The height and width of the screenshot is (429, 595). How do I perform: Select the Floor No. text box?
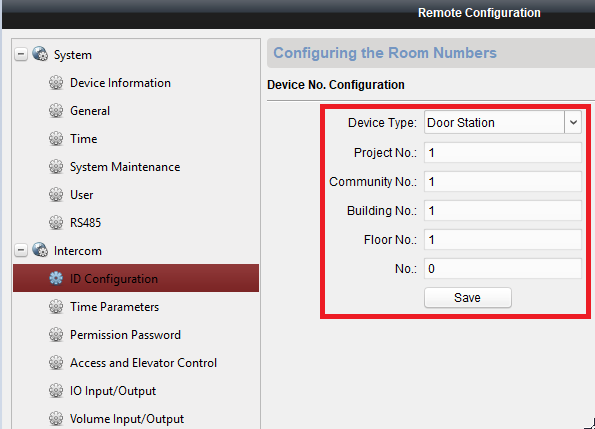[x=502, y=240]
